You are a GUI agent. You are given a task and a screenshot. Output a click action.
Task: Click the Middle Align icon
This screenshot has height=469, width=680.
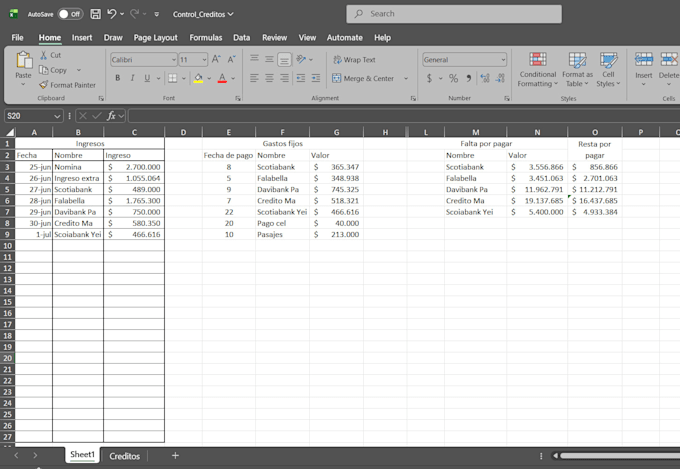coord(269,59)
